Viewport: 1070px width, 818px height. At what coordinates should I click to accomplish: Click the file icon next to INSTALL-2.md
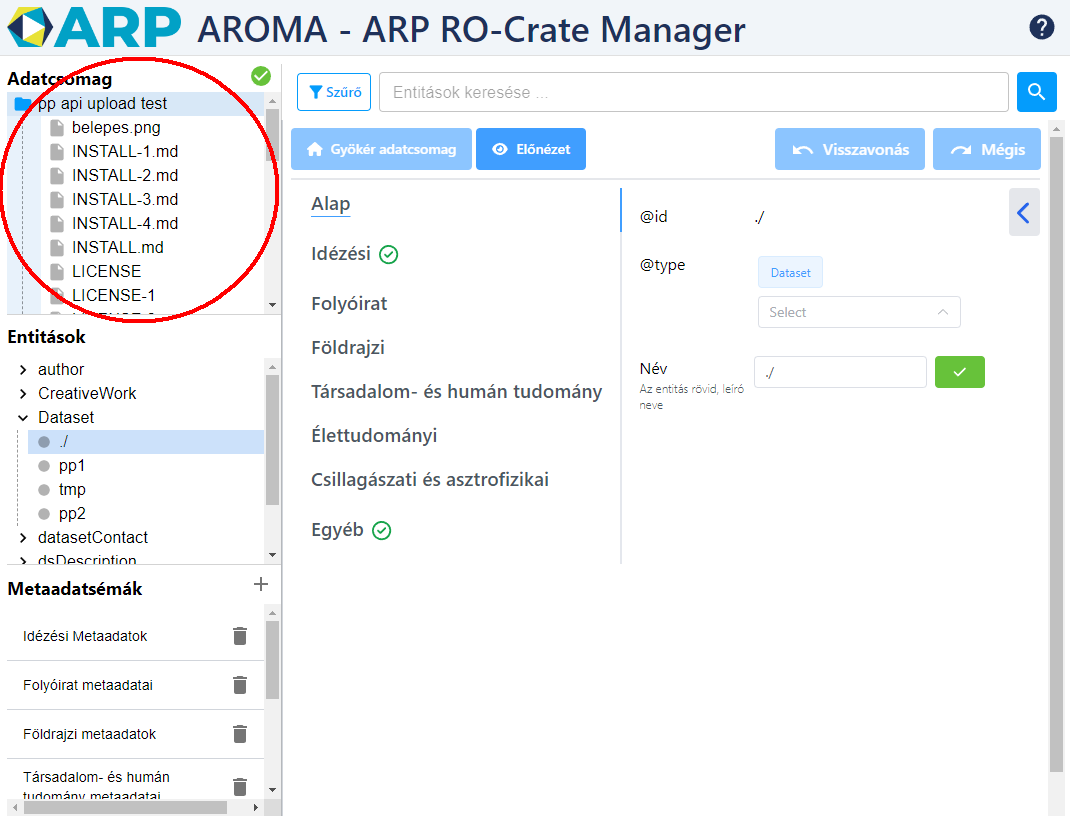[x=57, y=175]
